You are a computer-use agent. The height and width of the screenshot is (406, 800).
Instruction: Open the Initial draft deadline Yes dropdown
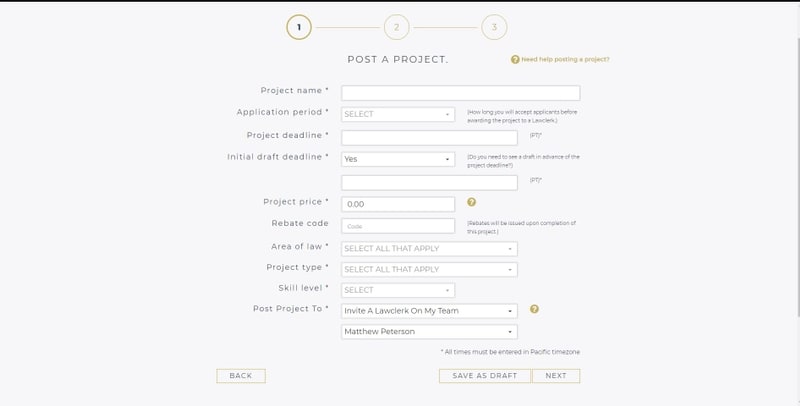point(398,159)
